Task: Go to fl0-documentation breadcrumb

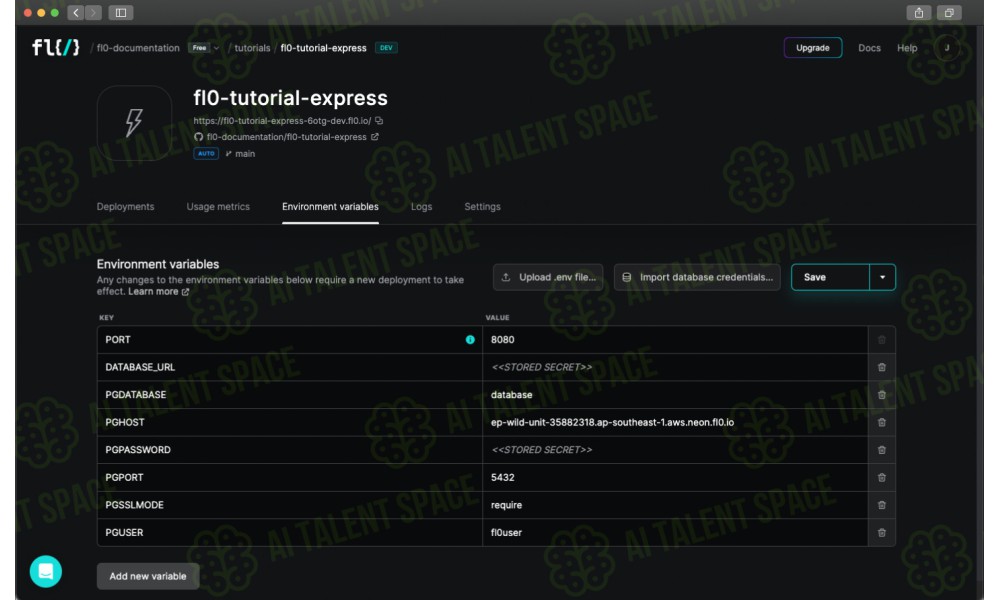Action: click(138, 48)
